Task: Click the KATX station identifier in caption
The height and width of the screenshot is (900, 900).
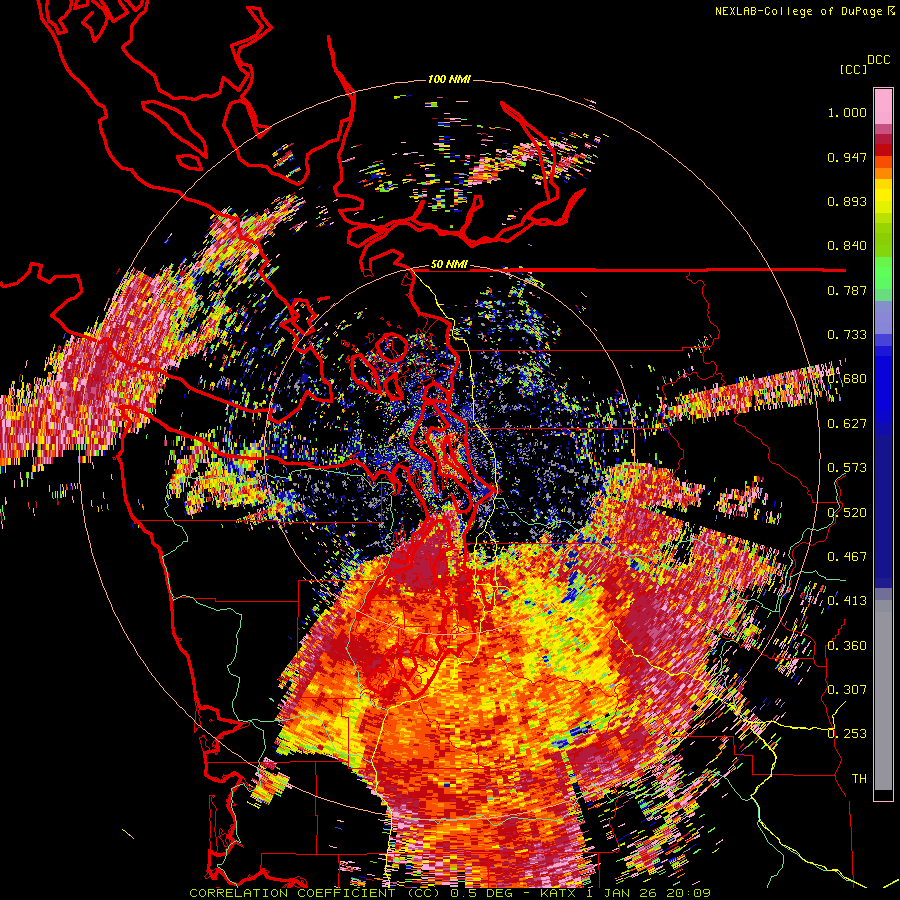Action: coord(559,893)
